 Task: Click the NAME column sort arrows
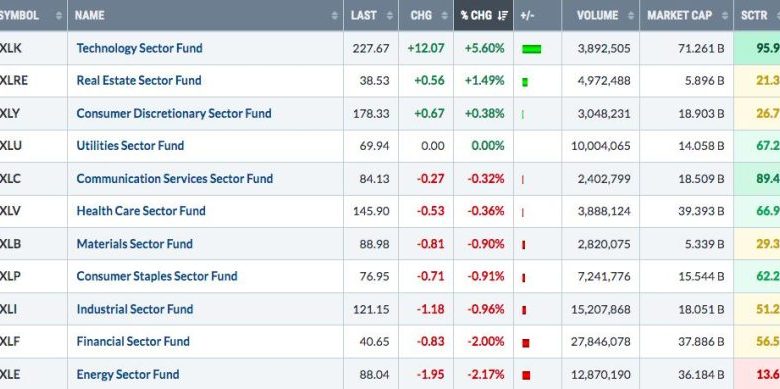coord(334,16)
